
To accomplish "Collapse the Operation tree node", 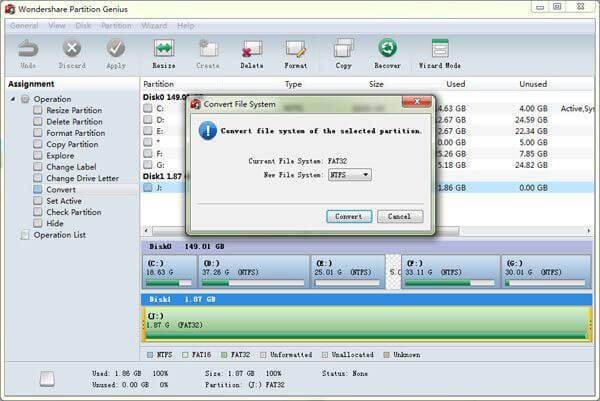I will coord(13,99).
